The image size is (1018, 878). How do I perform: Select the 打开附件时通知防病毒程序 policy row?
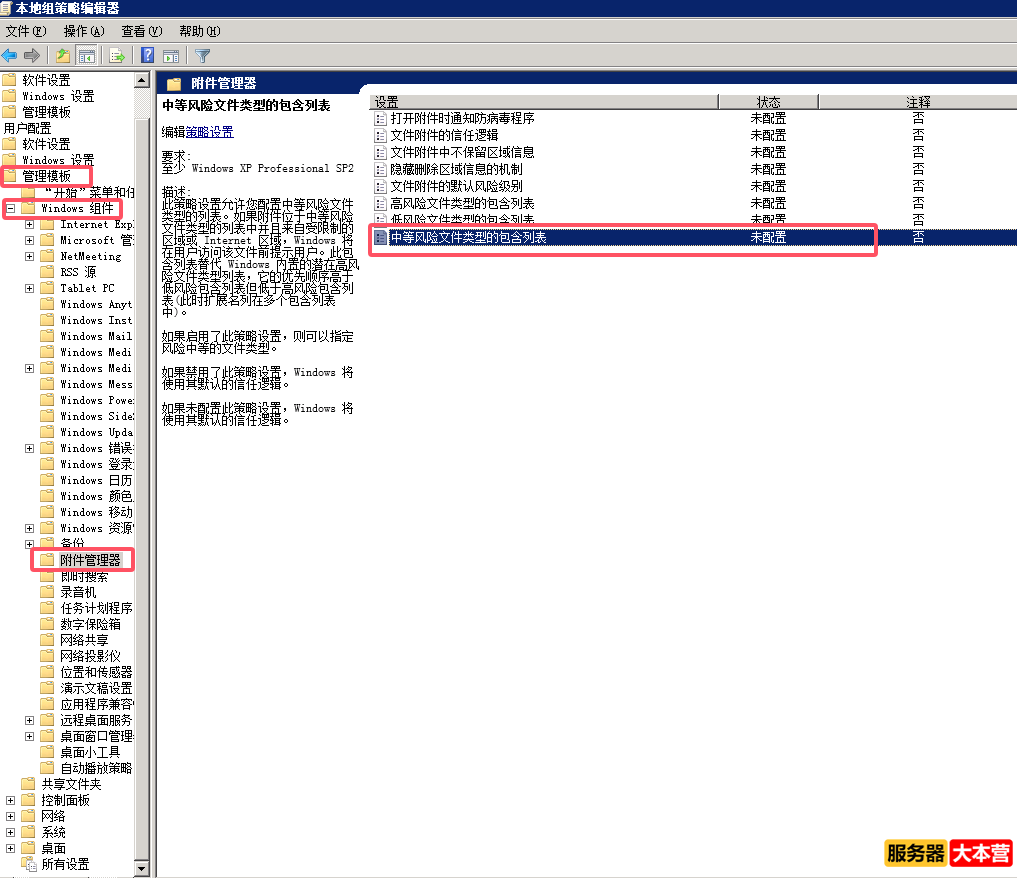coord(693,119)
